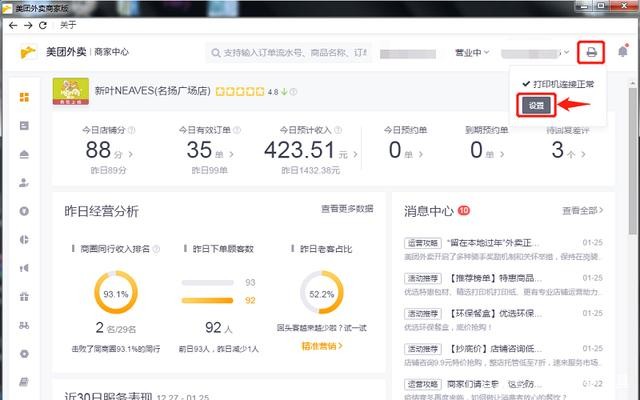640x400 pixels.
Task: Click the 92 人 customer count
Action: coord(218,327)
